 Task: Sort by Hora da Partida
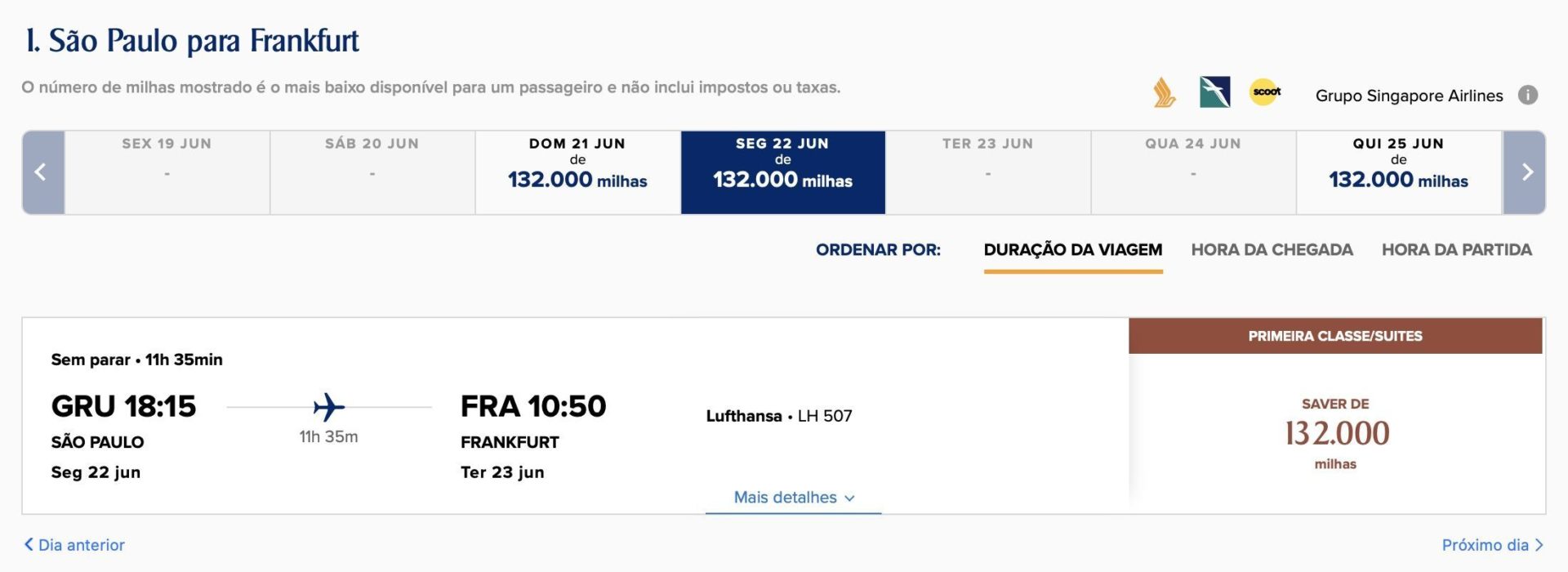[1456, 250]
